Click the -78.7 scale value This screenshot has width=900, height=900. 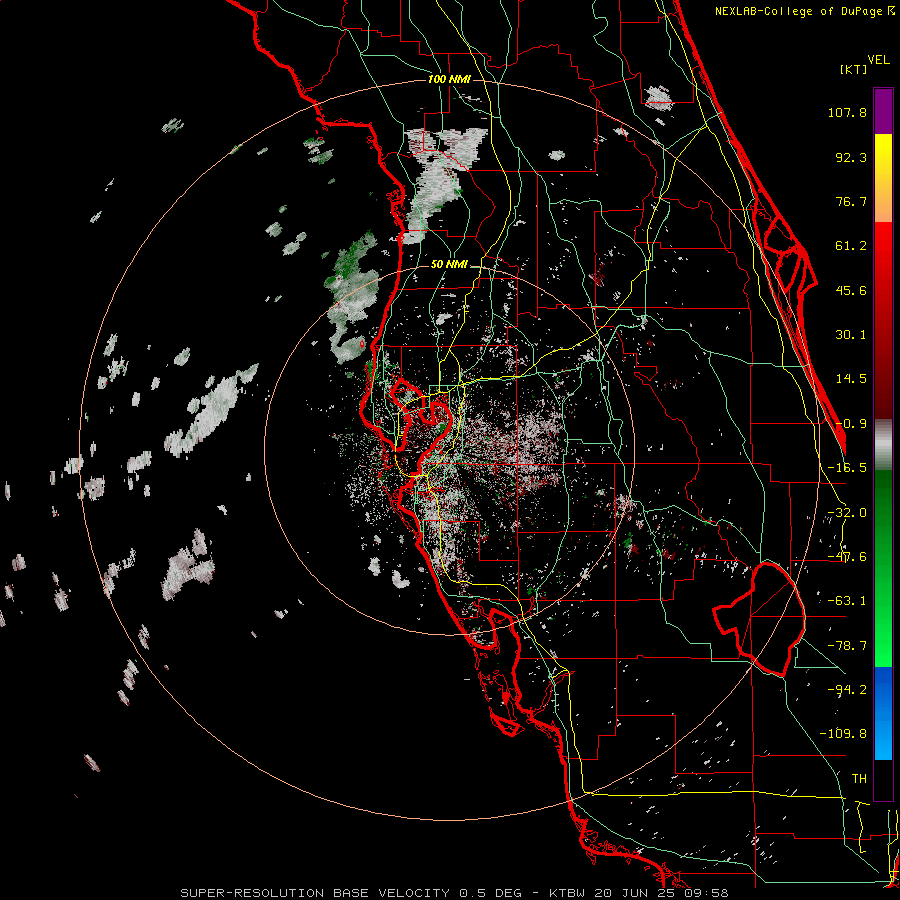pos(847,646)
